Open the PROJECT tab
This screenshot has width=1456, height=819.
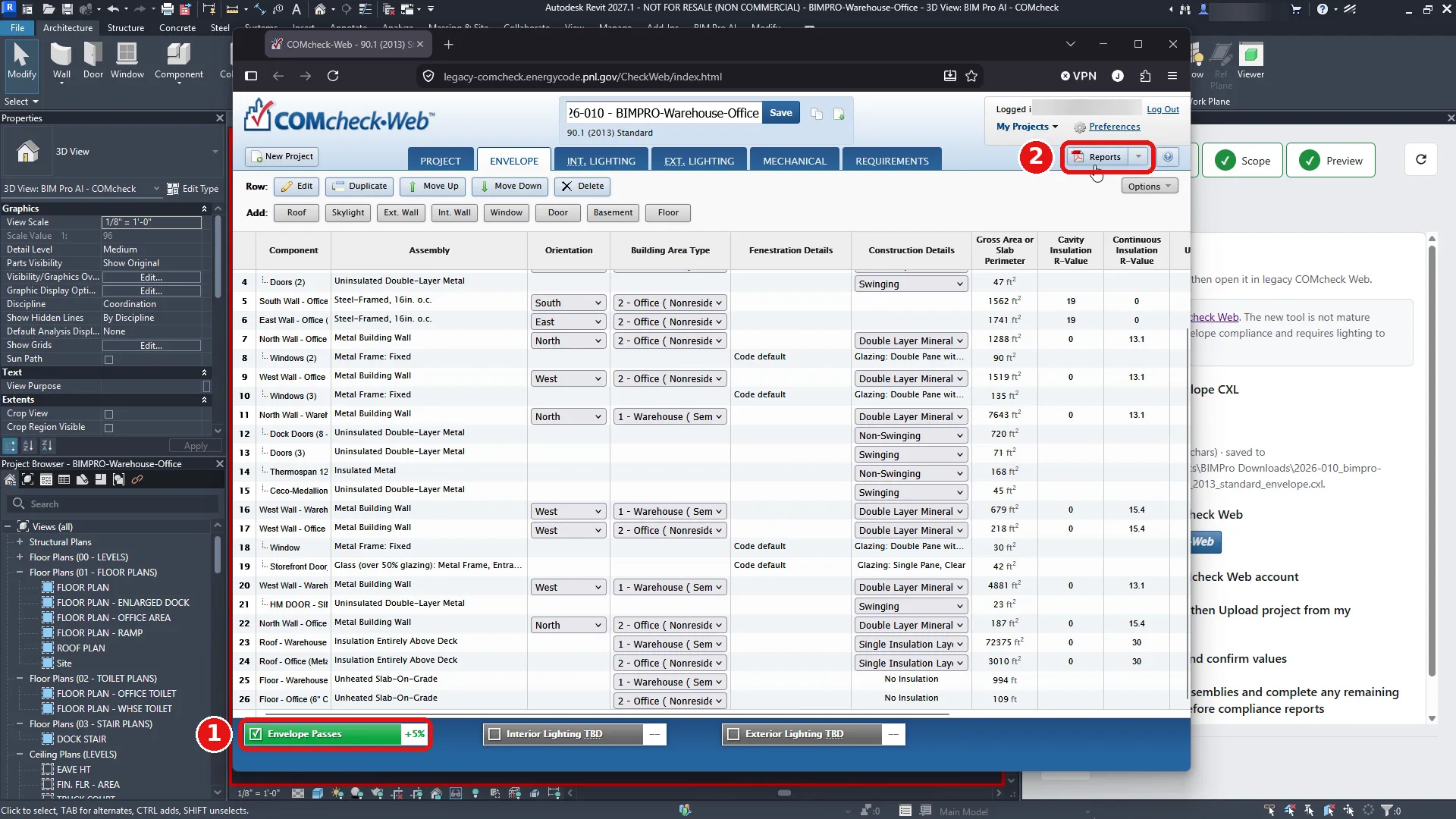[x=441, y=160]
